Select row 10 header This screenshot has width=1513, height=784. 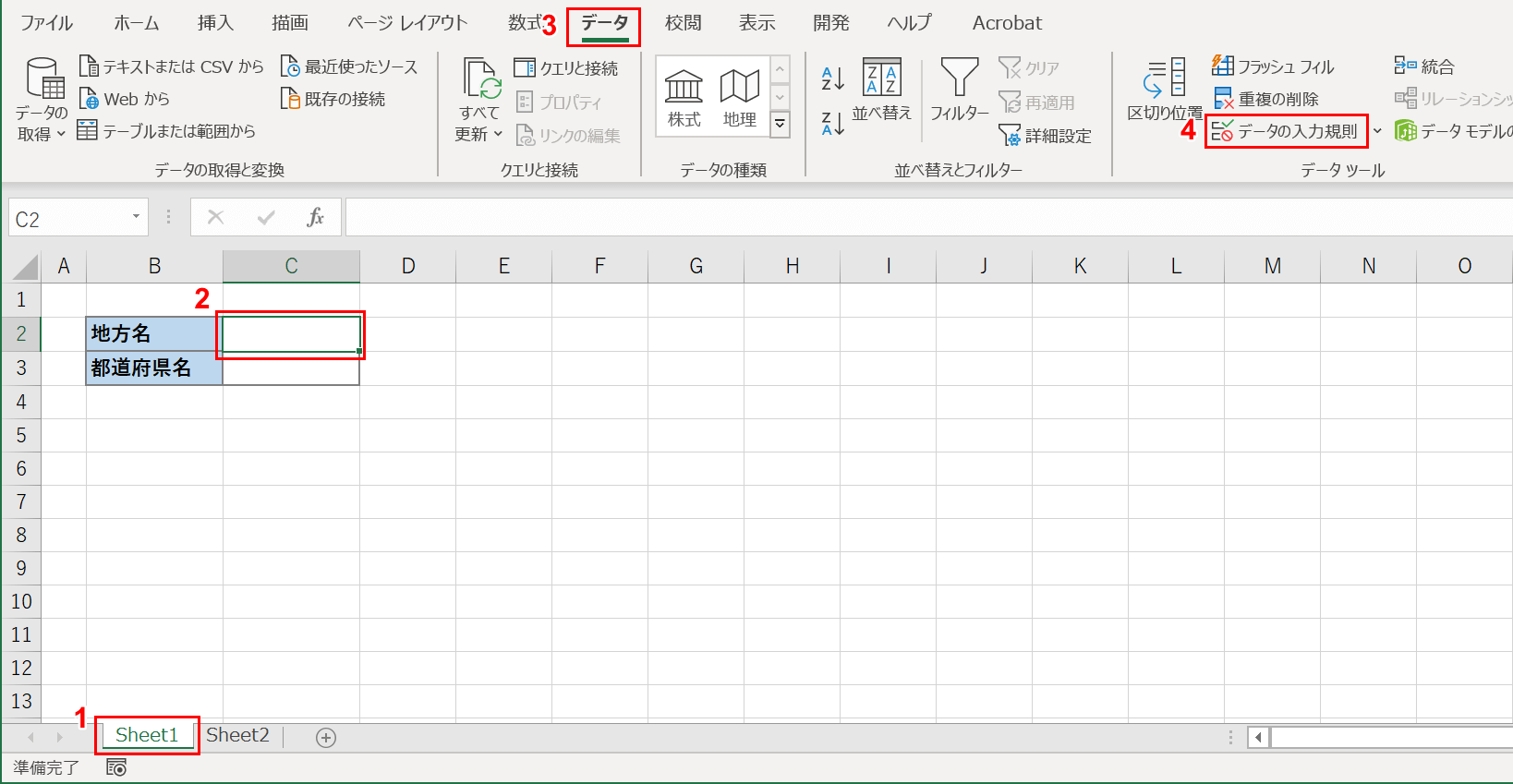coord(21,601)
